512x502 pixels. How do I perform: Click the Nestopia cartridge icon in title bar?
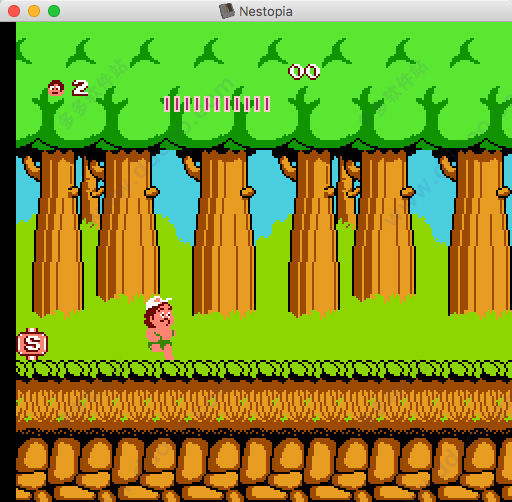coord(227,11)
